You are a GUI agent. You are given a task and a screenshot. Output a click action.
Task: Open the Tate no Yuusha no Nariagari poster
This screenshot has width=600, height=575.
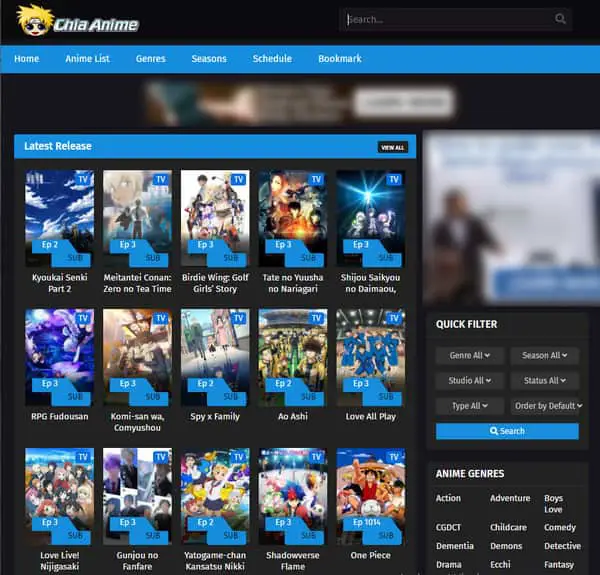(x=293, y=218)
